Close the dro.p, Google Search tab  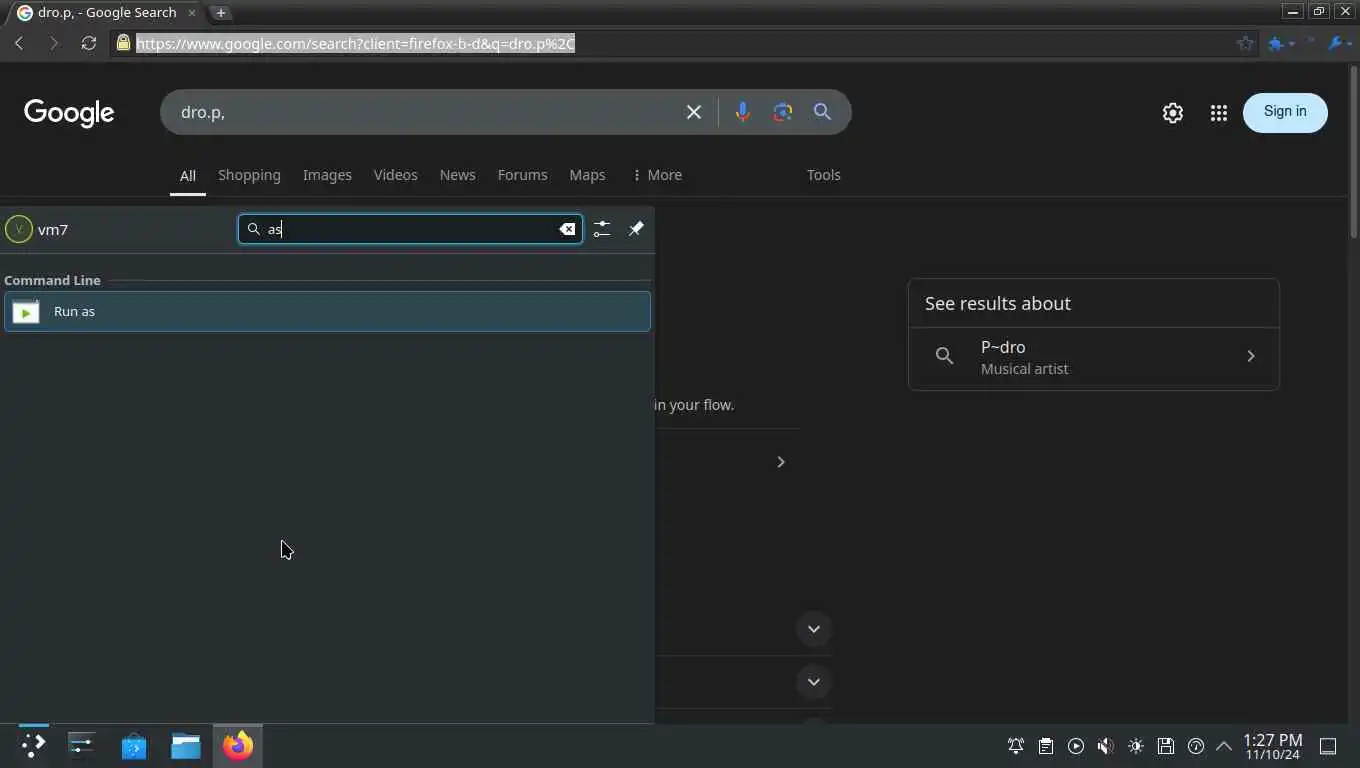(192, 13)
